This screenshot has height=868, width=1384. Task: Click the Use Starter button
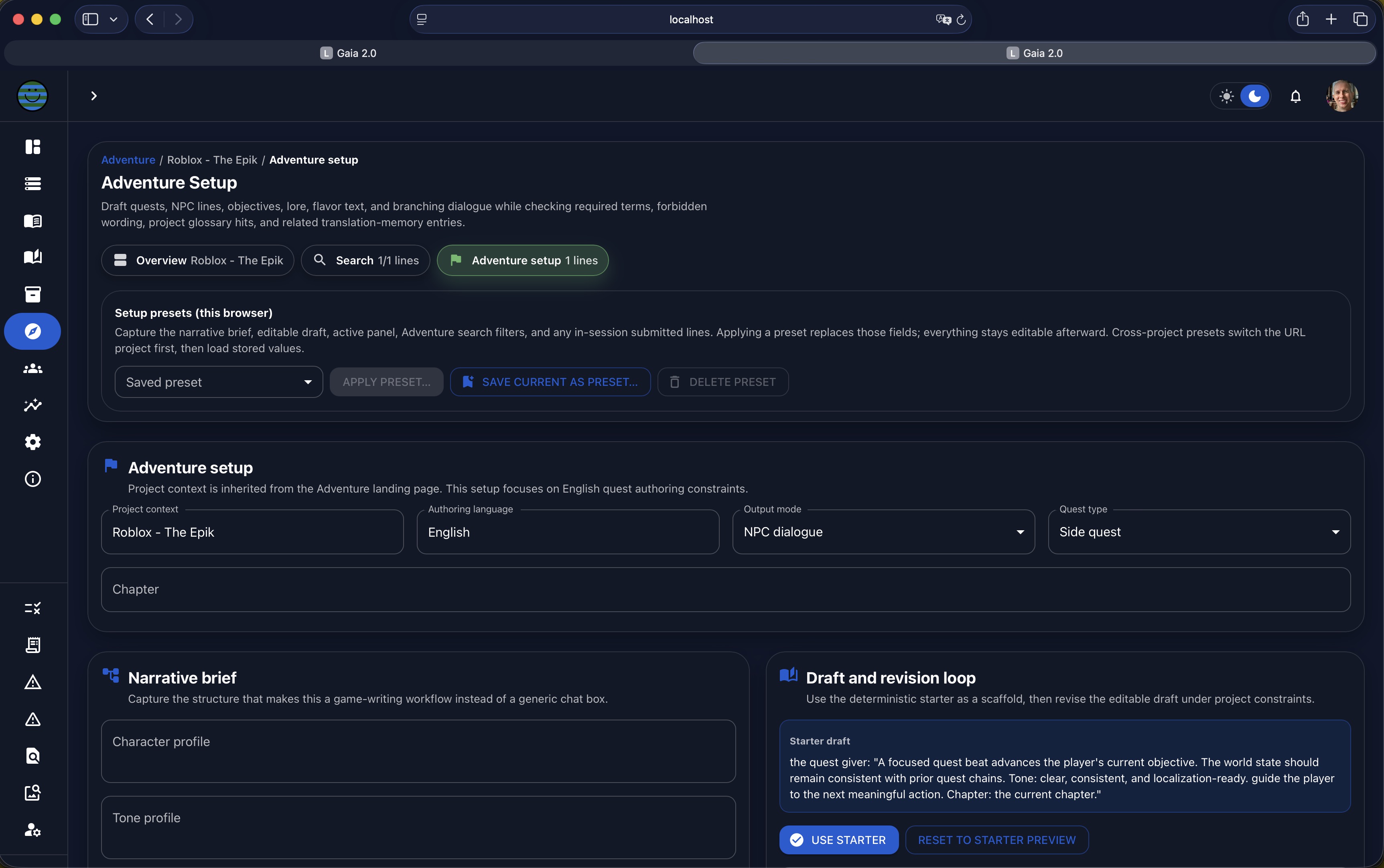[839, 840]
